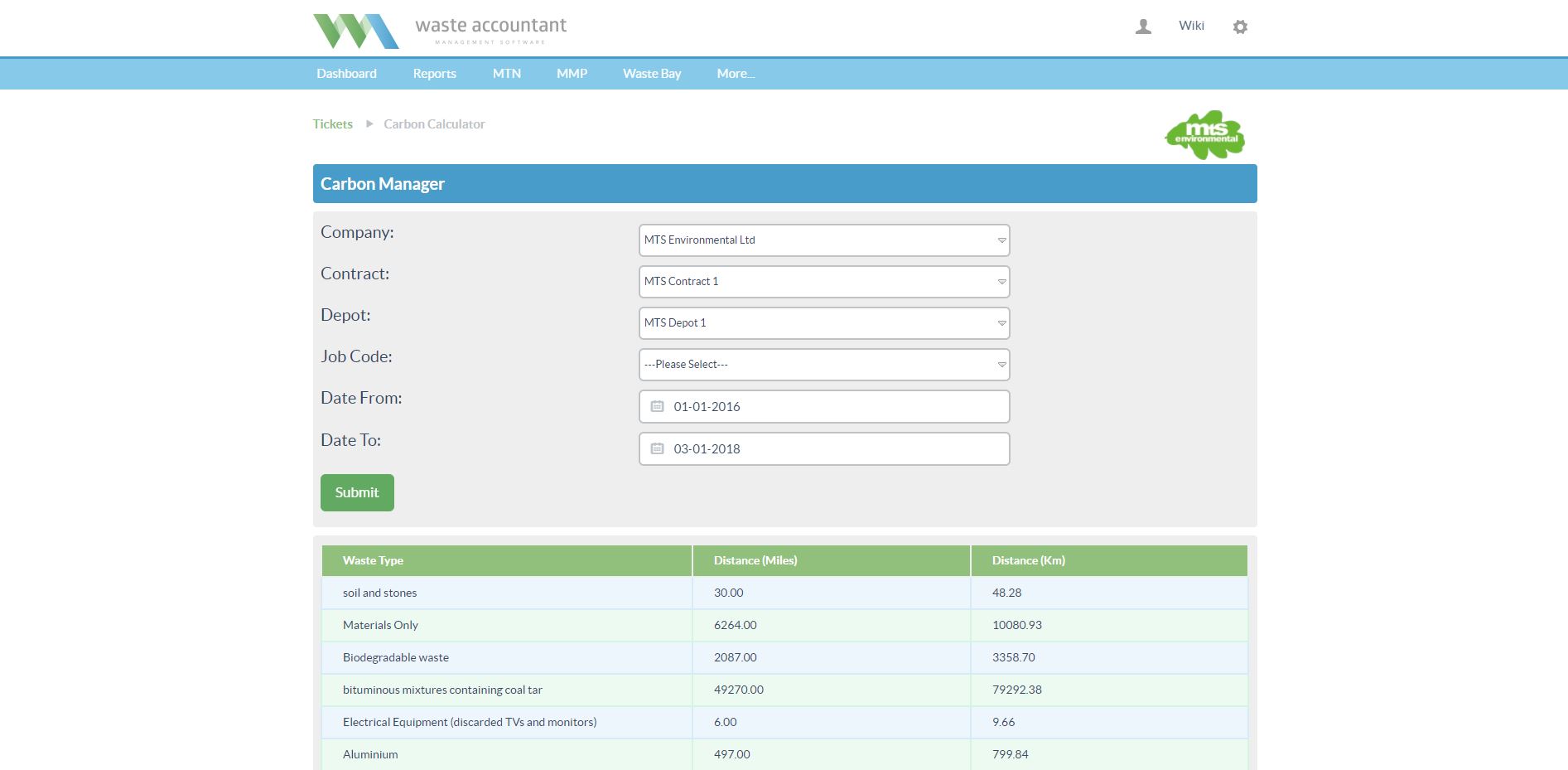Open the Wiki link
1568x770 pixels.
click(1191, 26)
